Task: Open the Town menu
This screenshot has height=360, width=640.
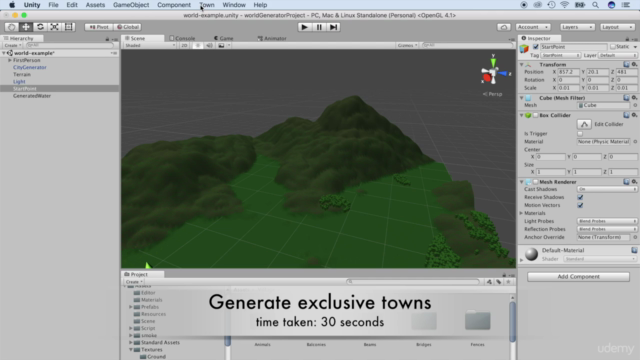Action: (207, 5)
